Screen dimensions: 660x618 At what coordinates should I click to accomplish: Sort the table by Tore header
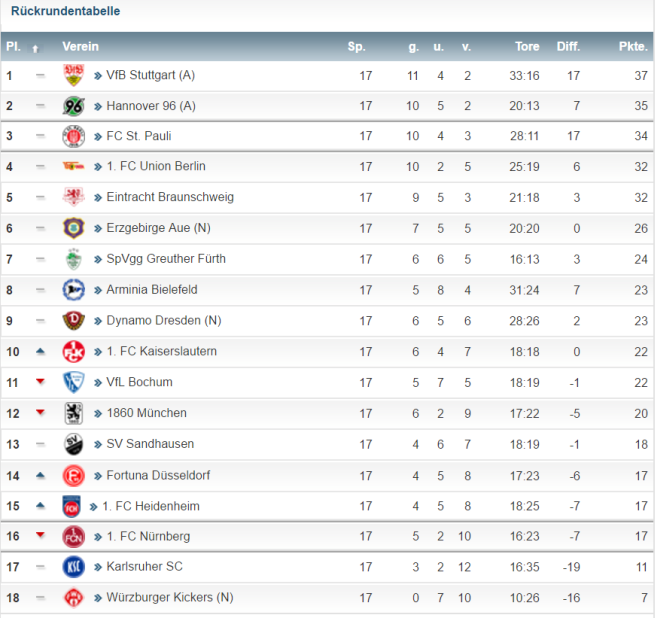pos(527,46)
